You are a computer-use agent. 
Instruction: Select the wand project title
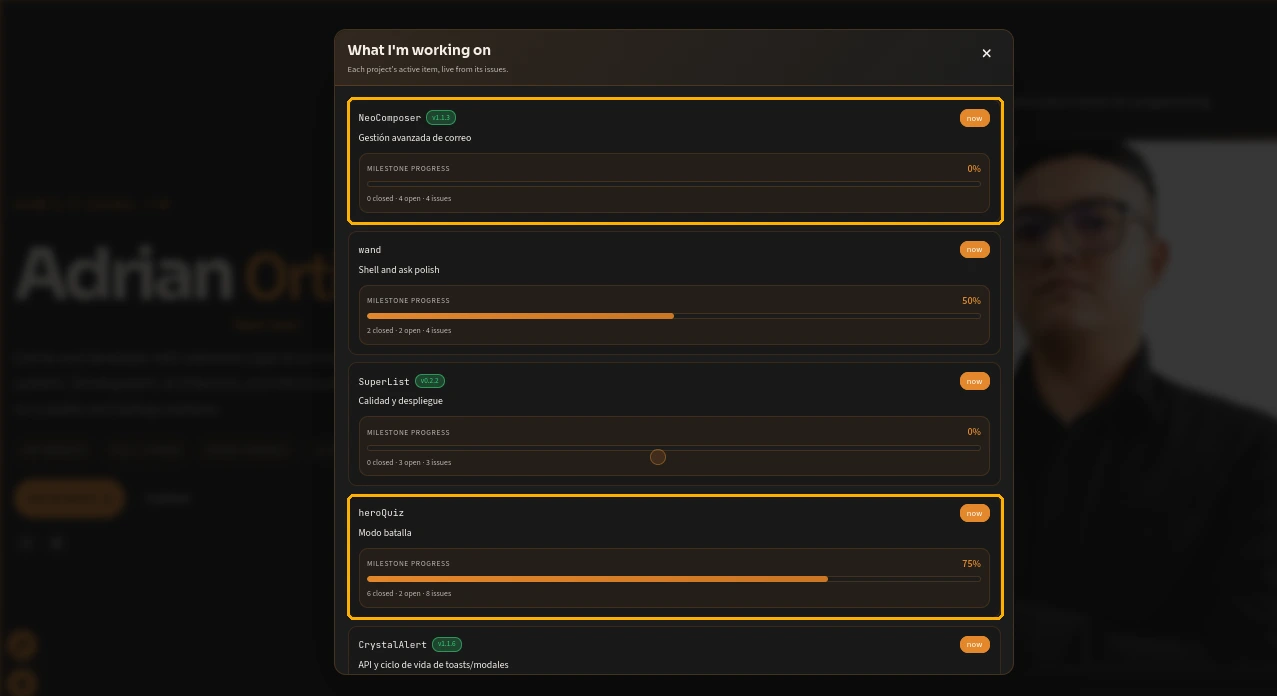pyautogui.click(x=370, y=249)
